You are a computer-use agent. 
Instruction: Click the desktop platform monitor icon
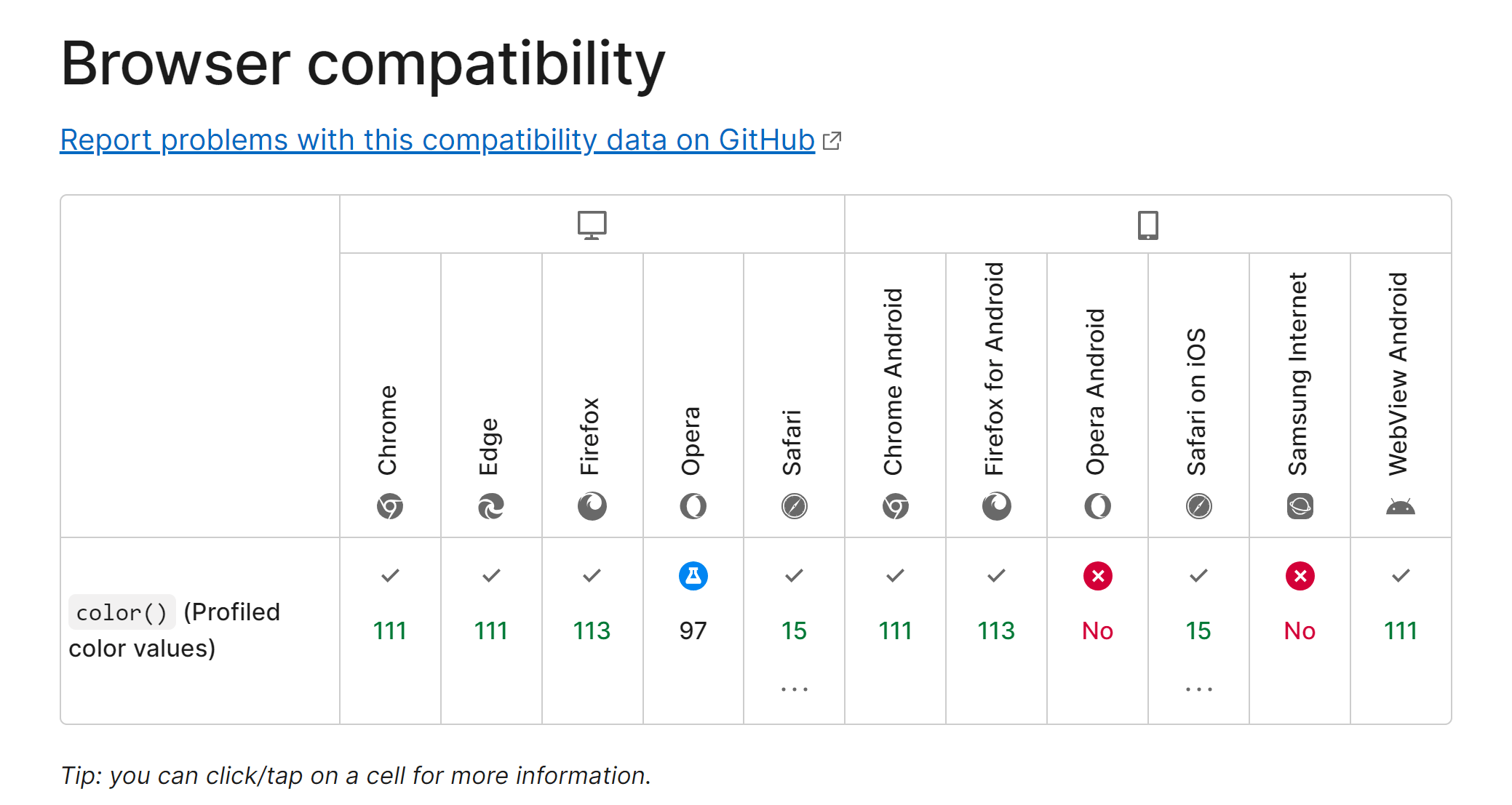592,225
